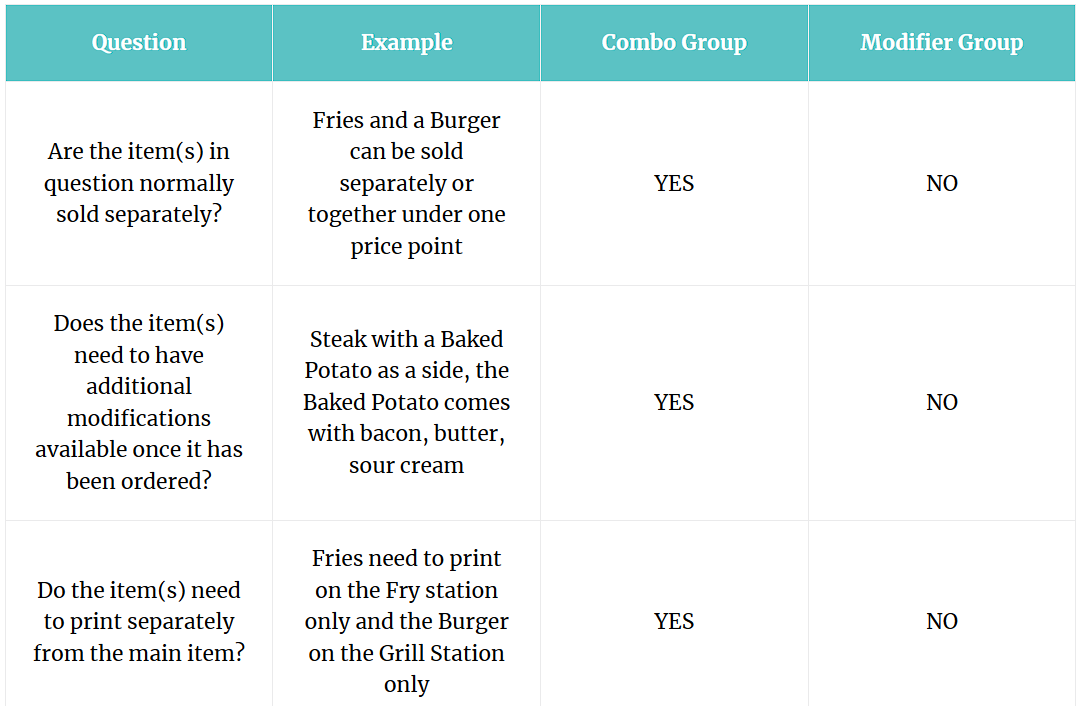Viewport: 1081px width, 706px height.
Task: Select the 'Fries and a Burger' example cell
Action: pyautogui.click(x=406, y=183)
